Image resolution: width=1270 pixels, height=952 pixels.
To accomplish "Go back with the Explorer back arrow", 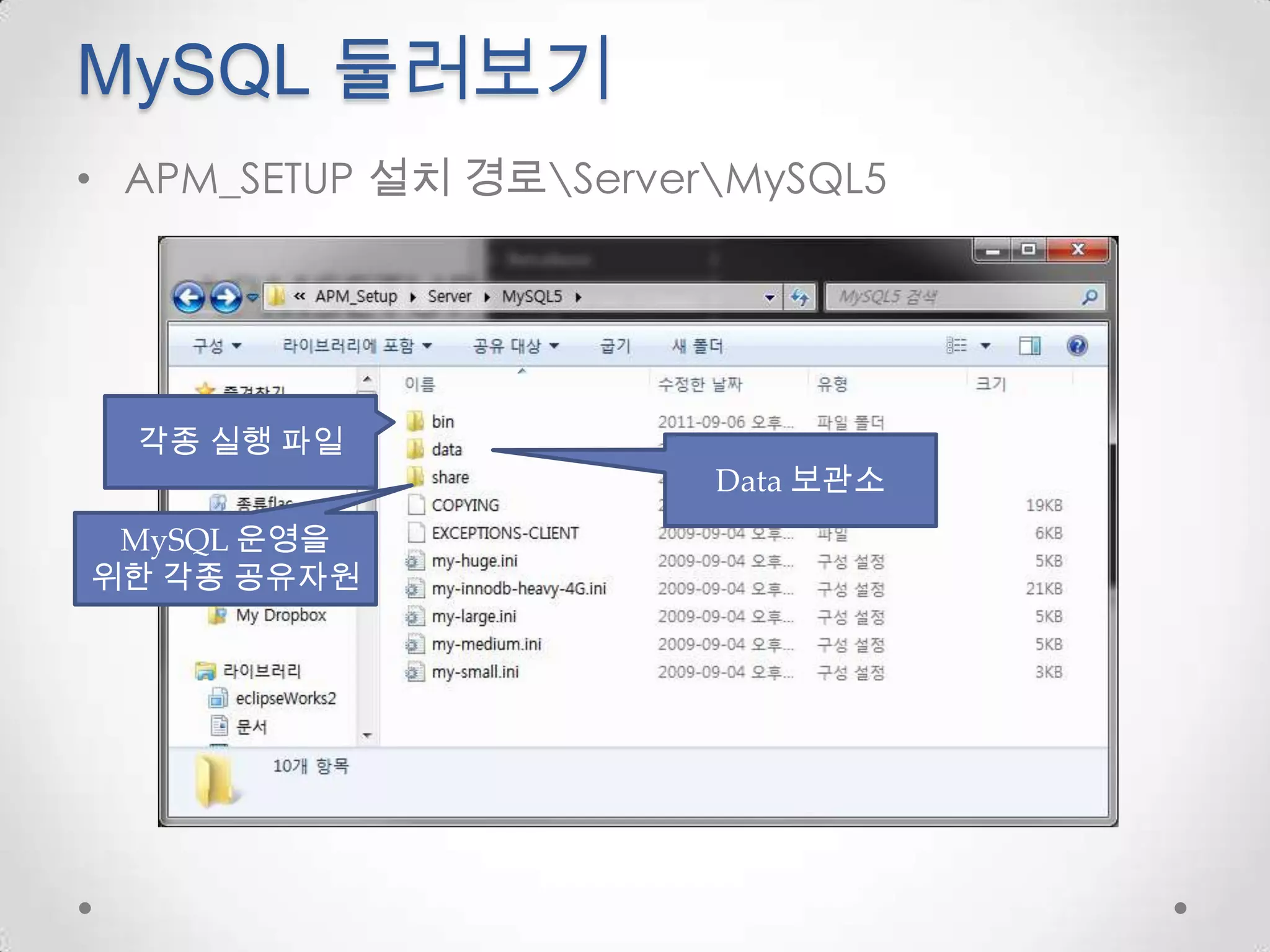I will pos(189,297).
